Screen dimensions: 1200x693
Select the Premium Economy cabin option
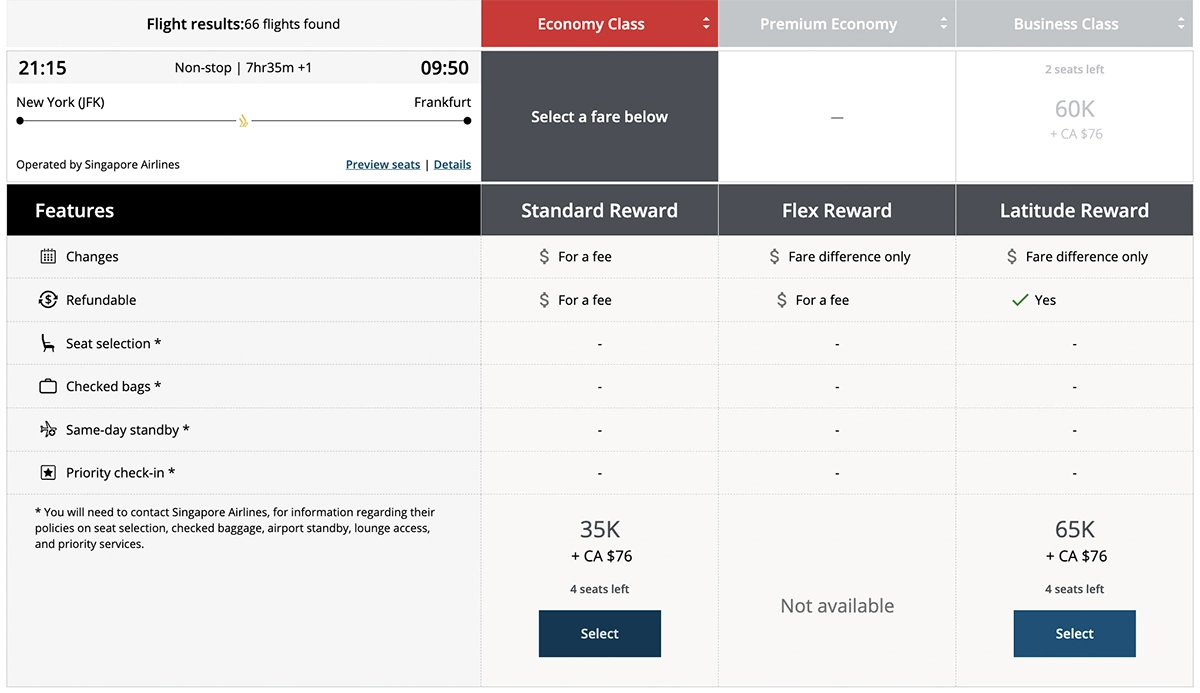[x=828, y=22]
